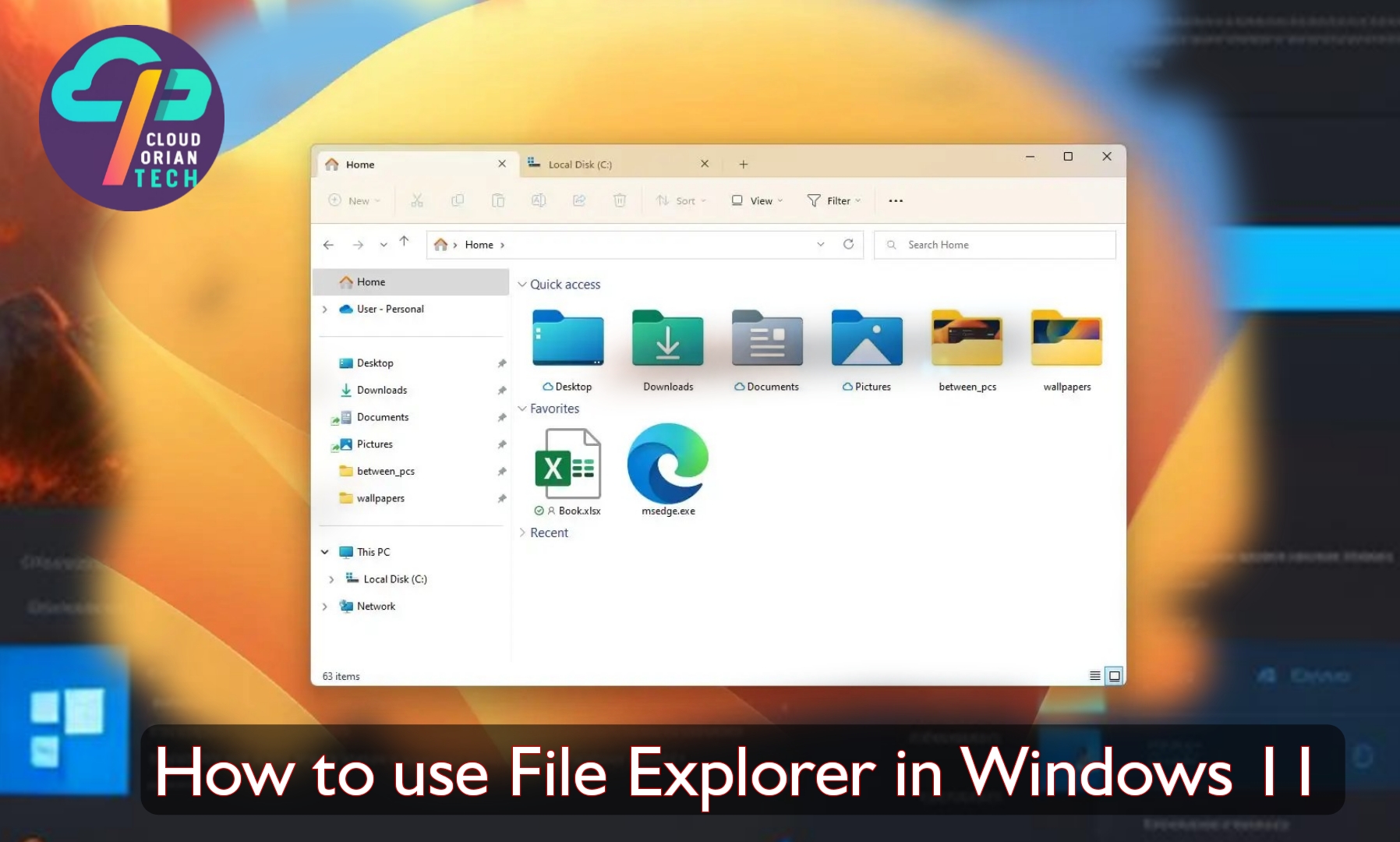Open the See more (...) menu
Viewport: 1400px width, 842px height.
894,200
